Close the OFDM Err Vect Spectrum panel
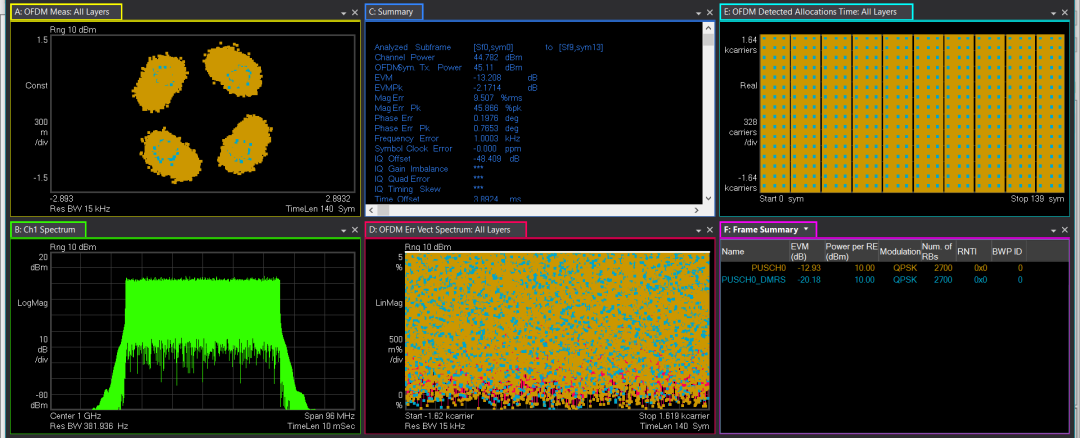This screenshot has width=1080, height=438. (x=708, y=231)
